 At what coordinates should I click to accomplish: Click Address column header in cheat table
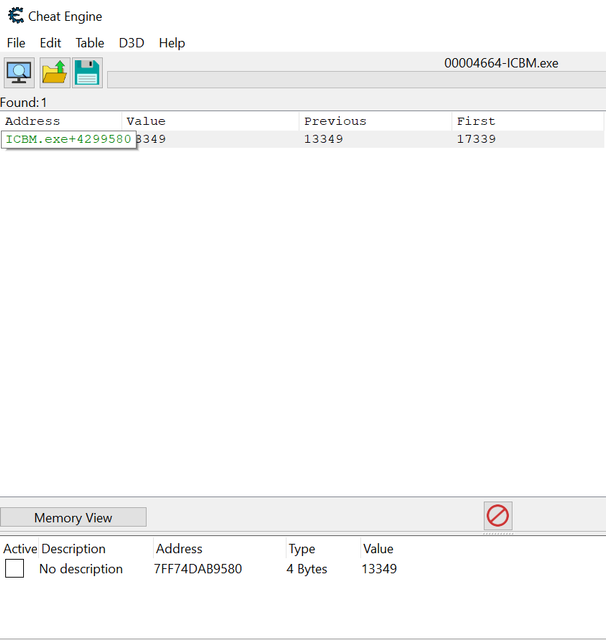pos(179,549)
